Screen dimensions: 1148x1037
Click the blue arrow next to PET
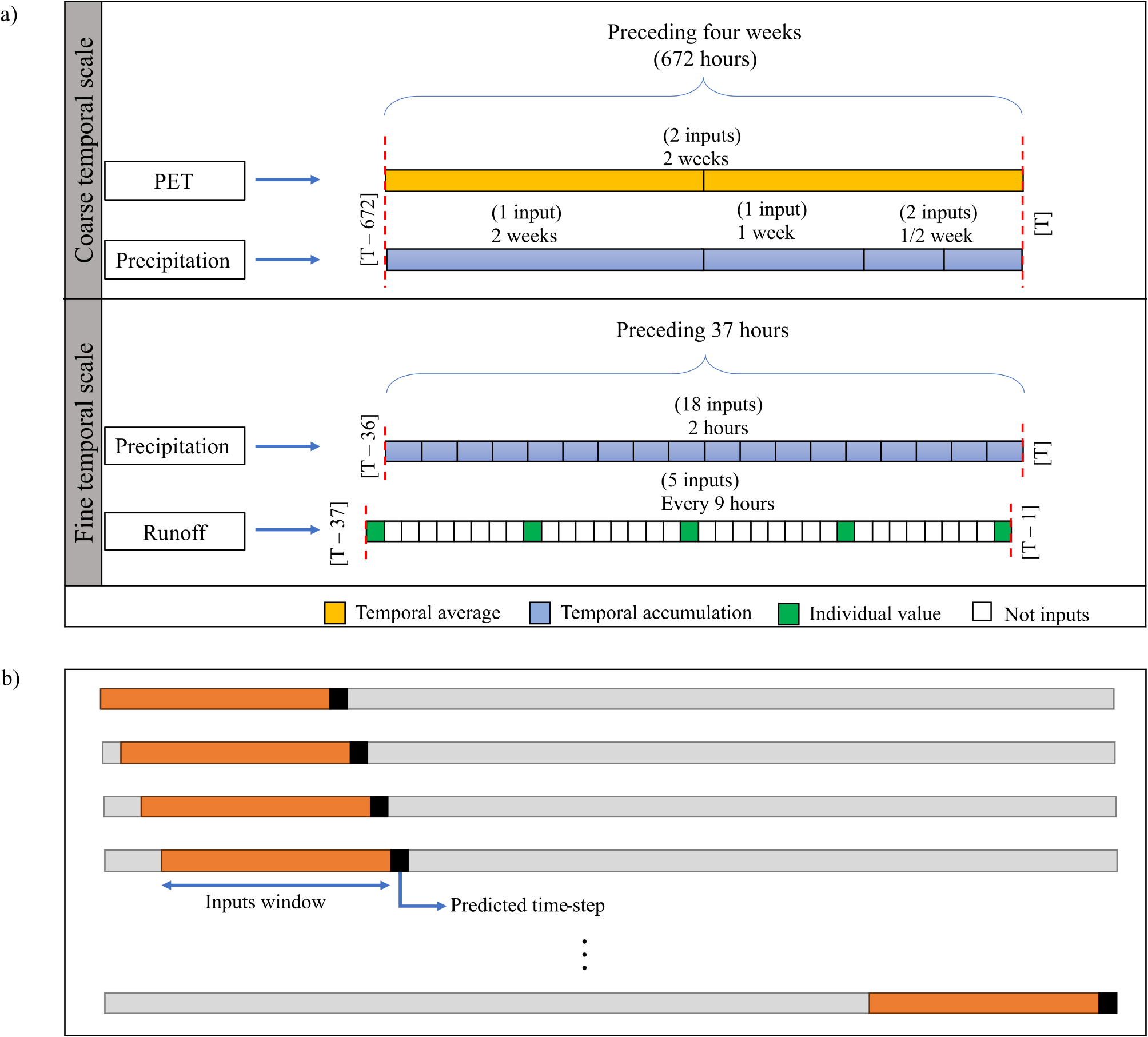(x=287, y=180)
